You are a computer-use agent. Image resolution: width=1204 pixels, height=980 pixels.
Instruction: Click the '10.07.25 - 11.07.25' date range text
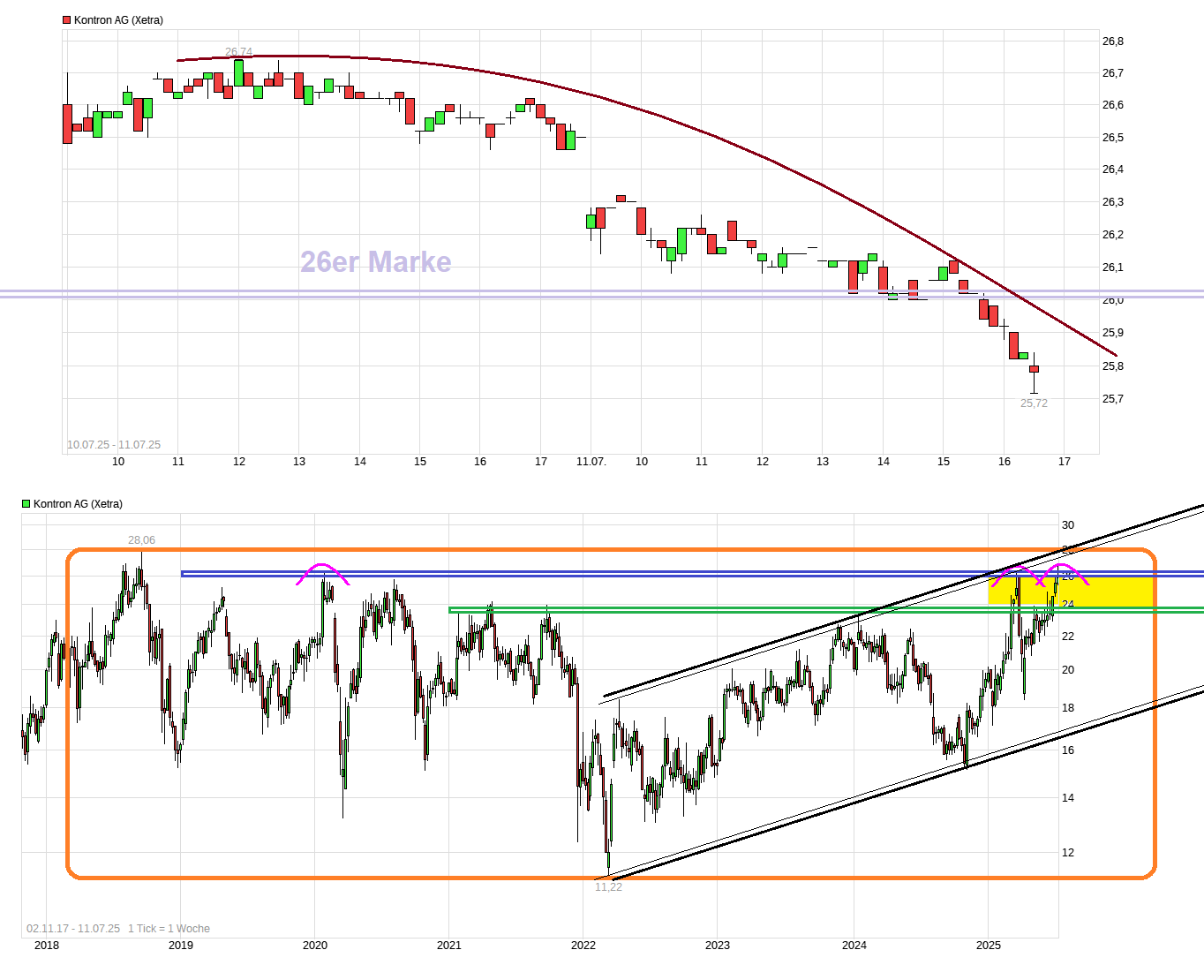click(114, 444)
